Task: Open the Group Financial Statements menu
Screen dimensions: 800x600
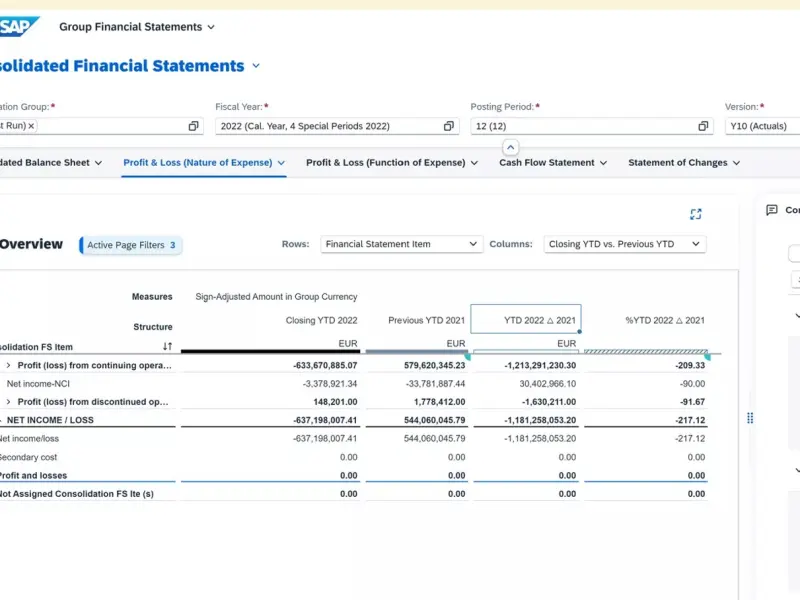Action: [x=137, y=27]
